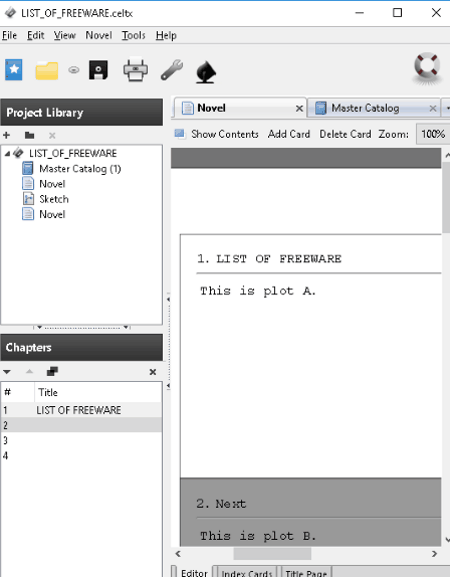Click the card title 1. LIST OF FREEWARE

269,259
